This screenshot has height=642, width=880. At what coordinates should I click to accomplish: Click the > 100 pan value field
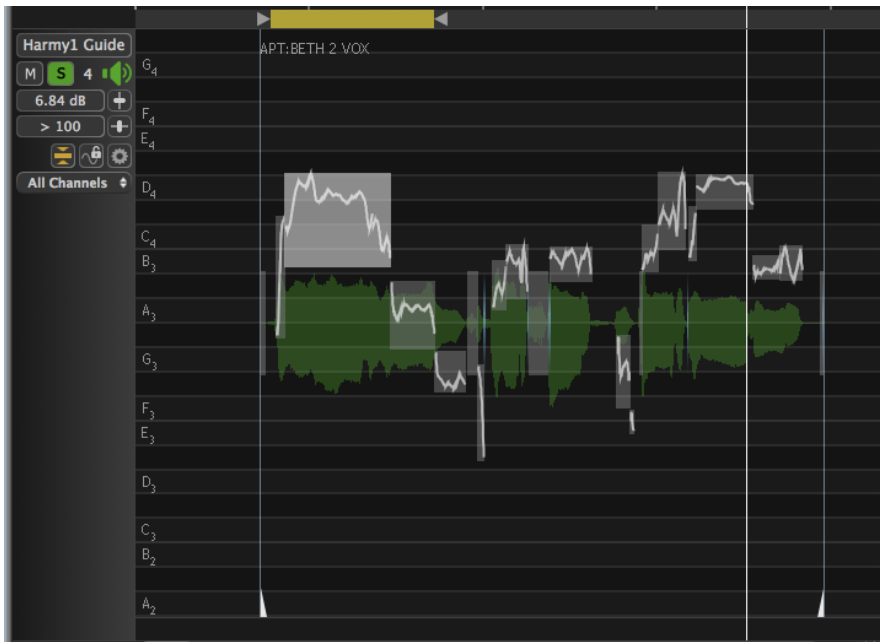point(61,126)
